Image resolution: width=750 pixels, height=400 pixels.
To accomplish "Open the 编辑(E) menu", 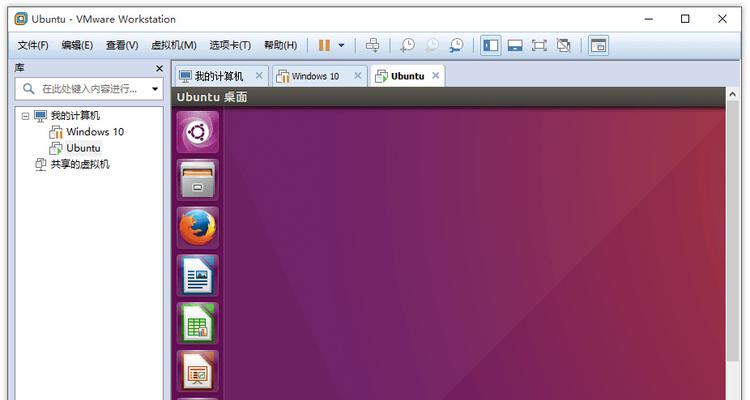I will (77, 45).
